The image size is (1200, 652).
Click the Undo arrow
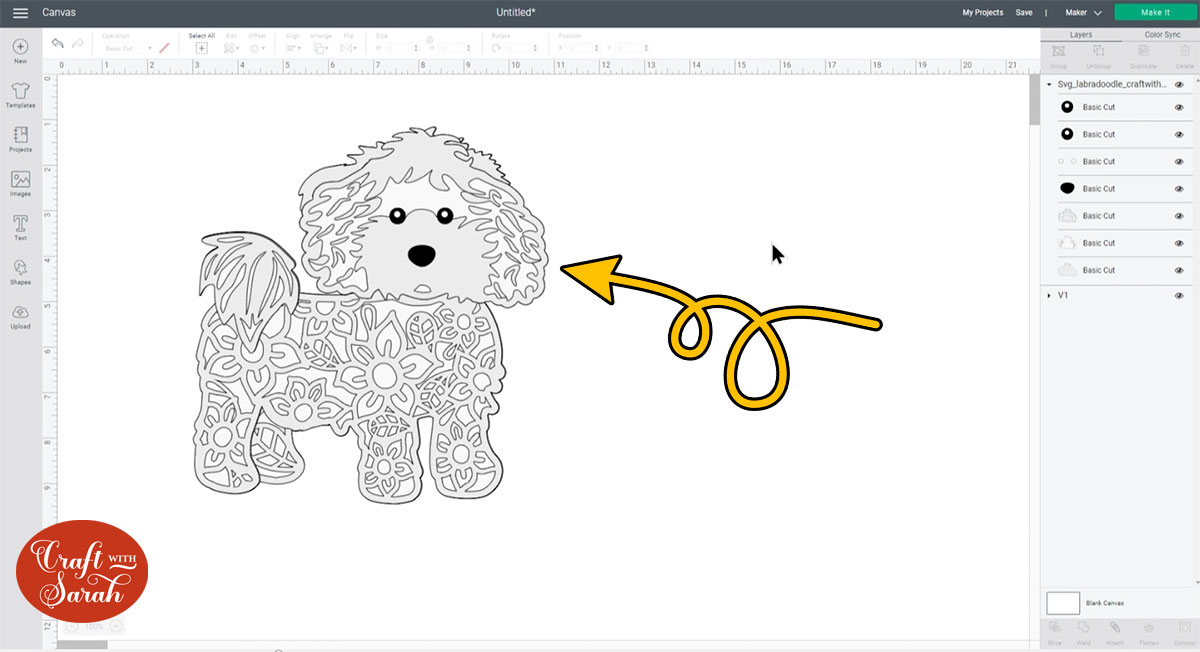pyautogui.click(x=58, y=44)
